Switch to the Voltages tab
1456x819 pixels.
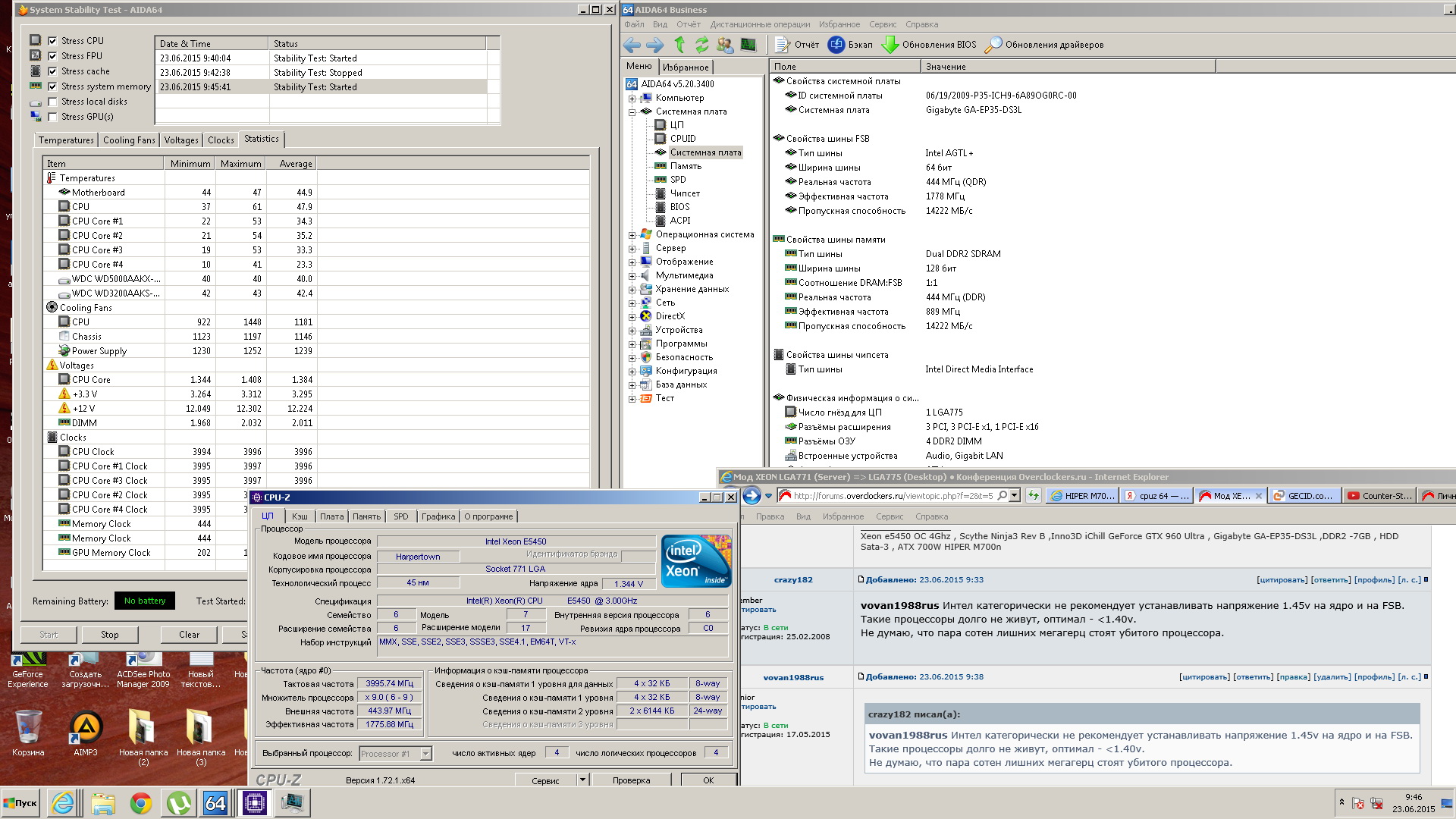(181, 140)
